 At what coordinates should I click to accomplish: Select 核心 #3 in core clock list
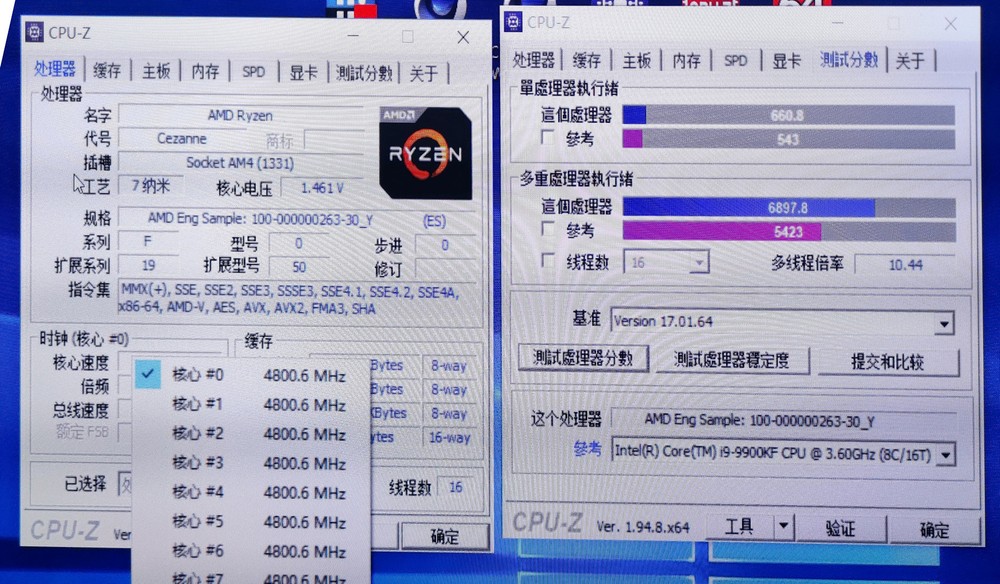pos(251,463)
